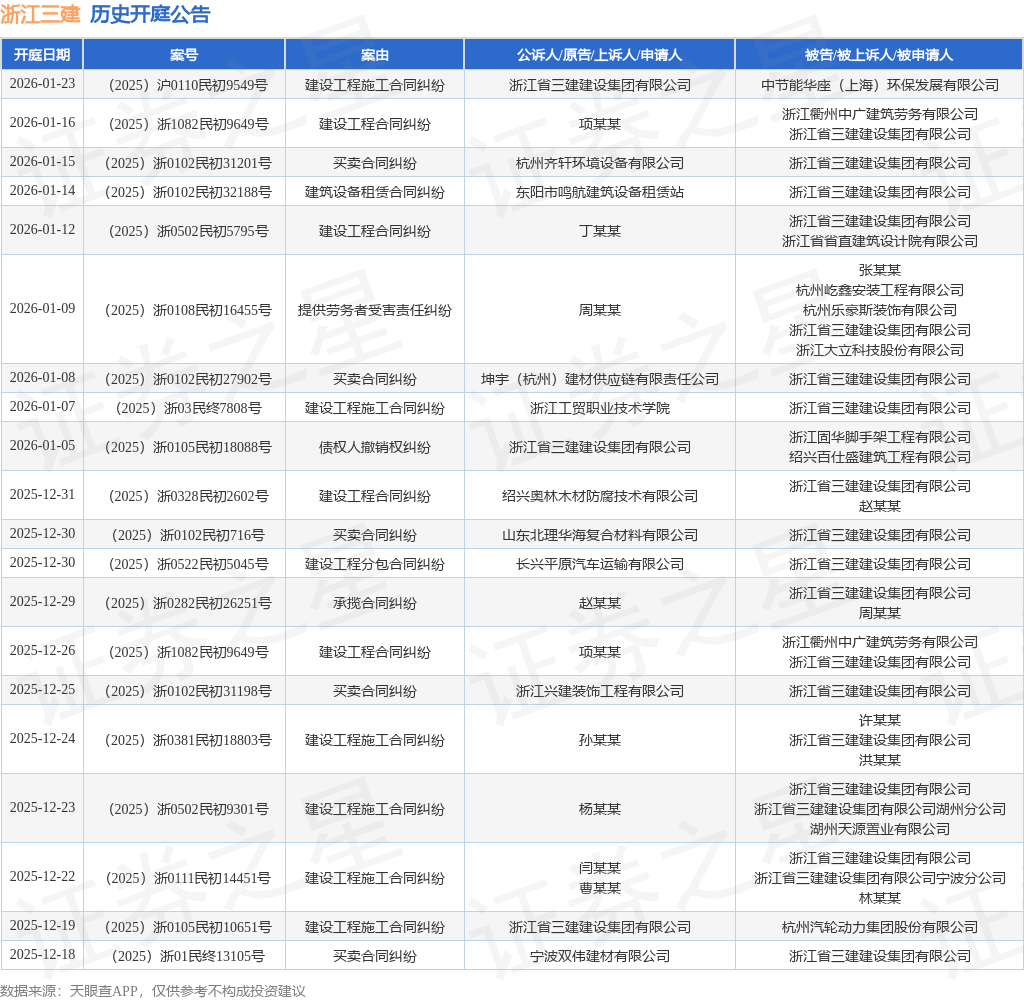The height and width of the screenshot is (1000, 1024).
Task: Click case number (2025)浙0502民初5795号
Action: pos(188,231)
